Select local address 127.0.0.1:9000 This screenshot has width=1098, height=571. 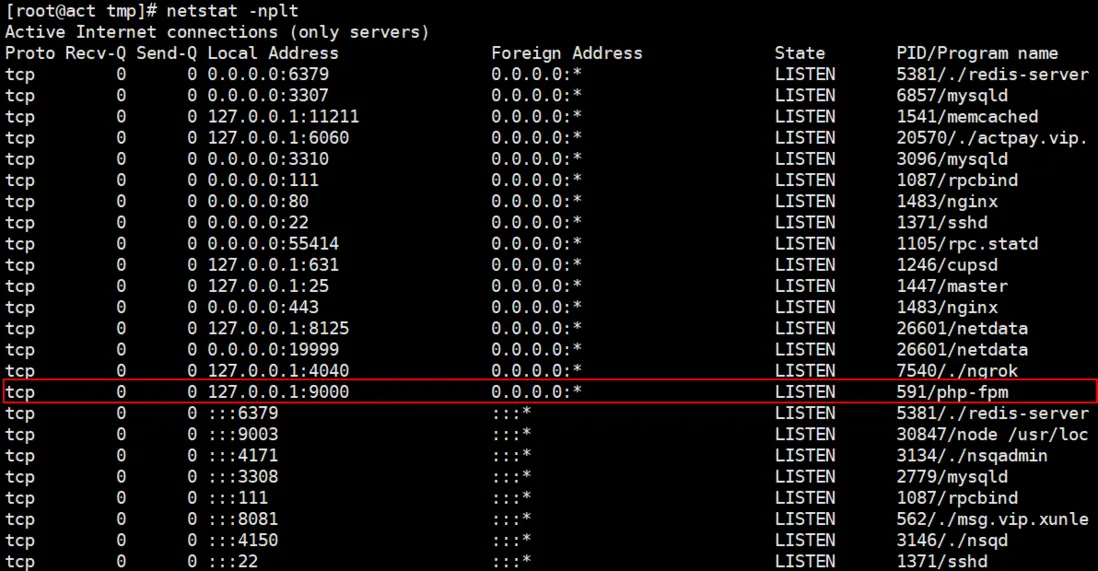(x=278, y=392)
